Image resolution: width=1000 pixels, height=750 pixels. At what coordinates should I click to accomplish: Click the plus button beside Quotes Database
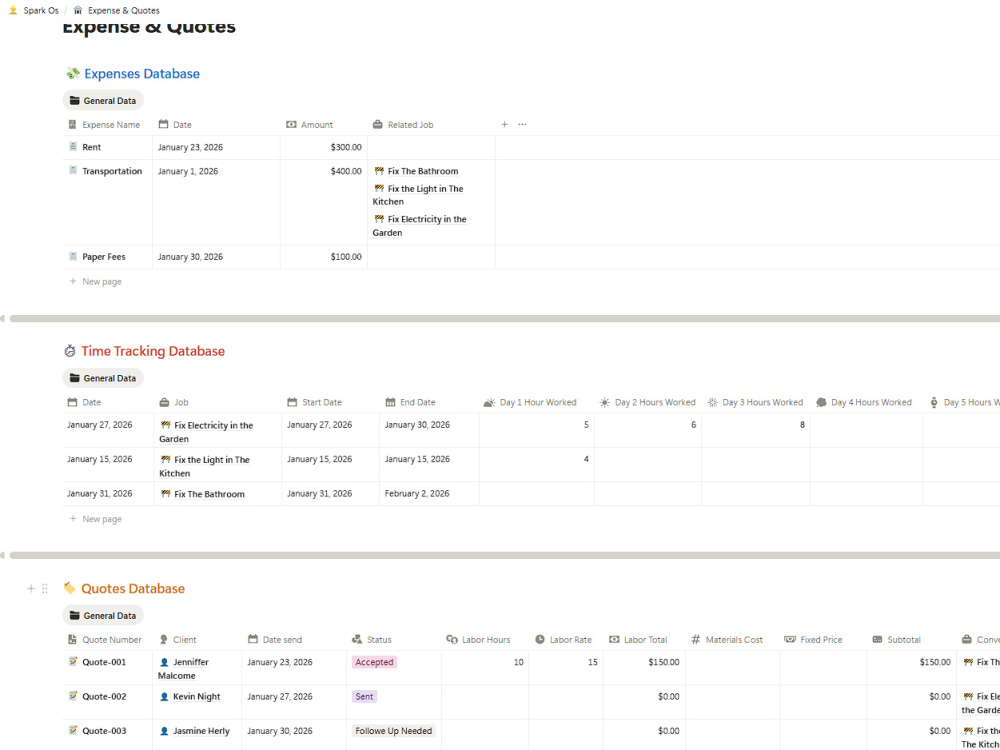pyautogui.click(x=31, y=589)
